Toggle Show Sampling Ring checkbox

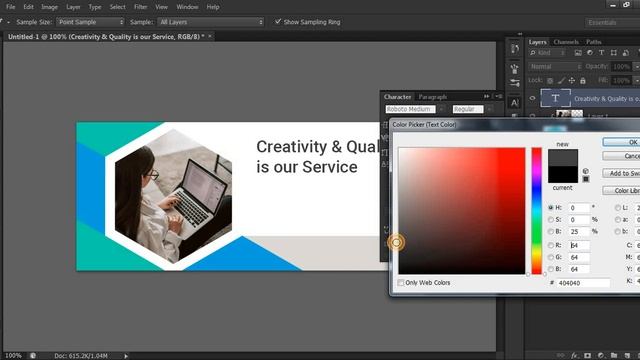[x=278, y=21]
